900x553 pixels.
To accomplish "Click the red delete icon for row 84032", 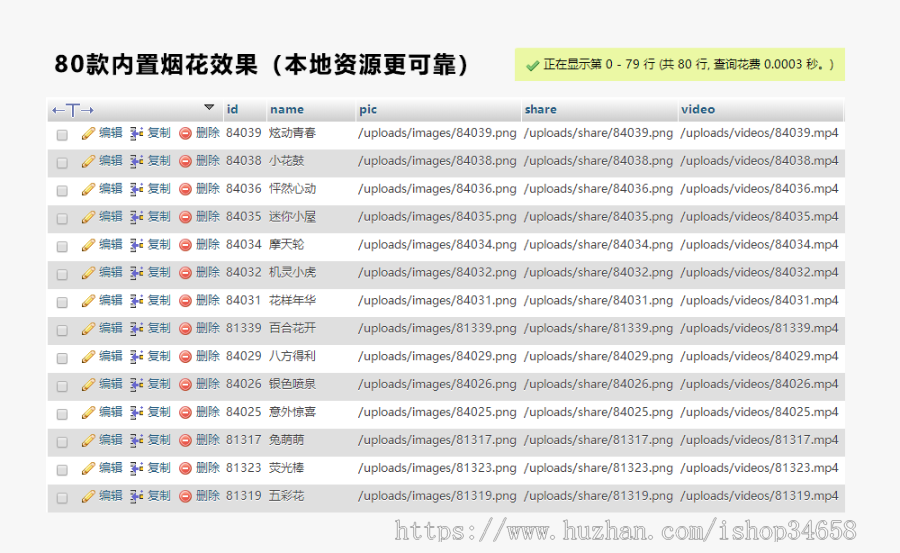I will [185, 273].
